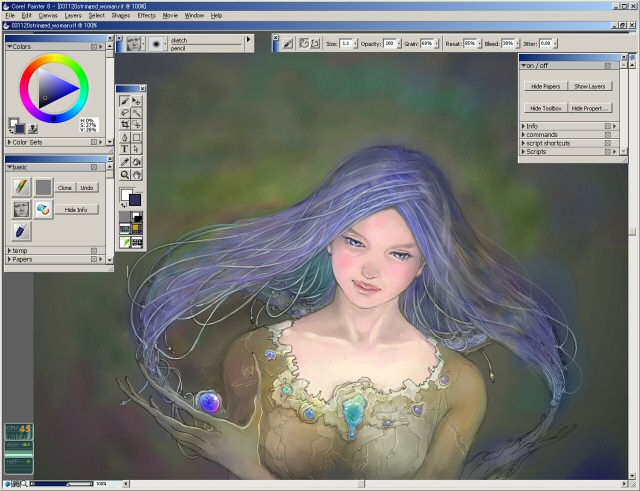Open the paper selector in the toolbox

click(x=125, y=216)
